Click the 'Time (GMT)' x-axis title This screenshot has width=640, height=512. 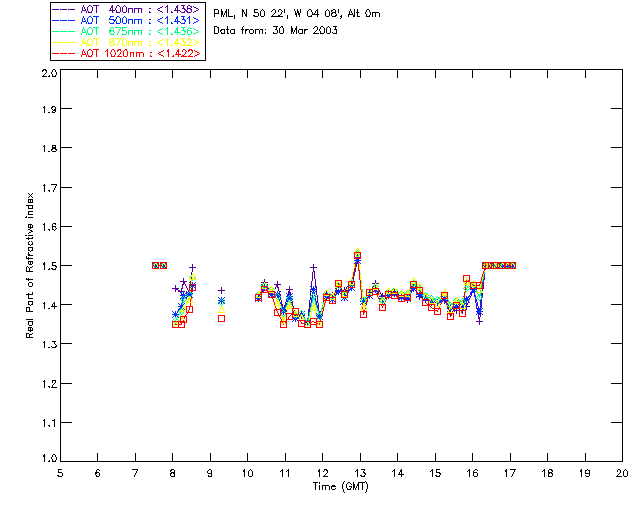[x=341, y=486]
